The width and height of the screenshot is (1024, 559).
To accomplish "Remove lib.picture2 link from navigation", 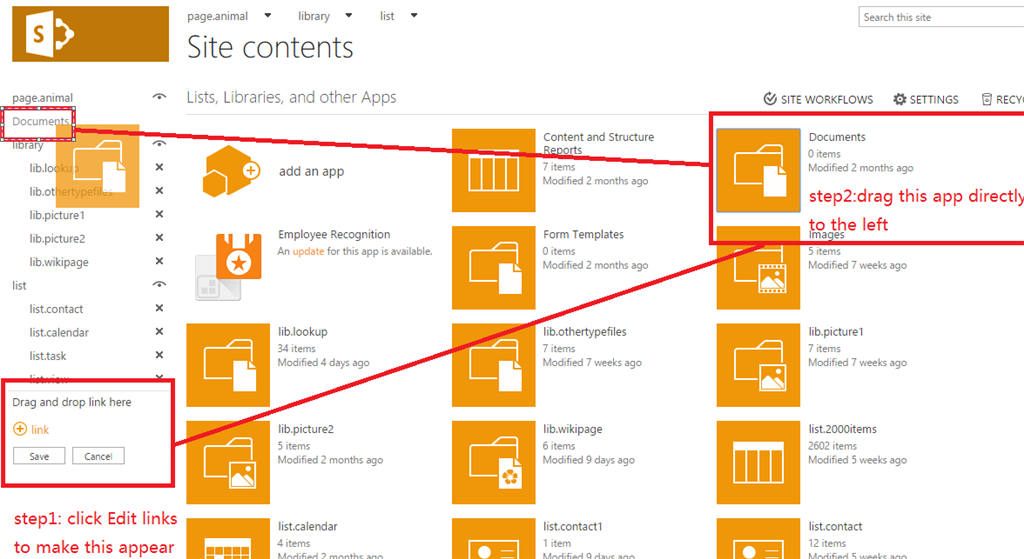I will (159, 238).
